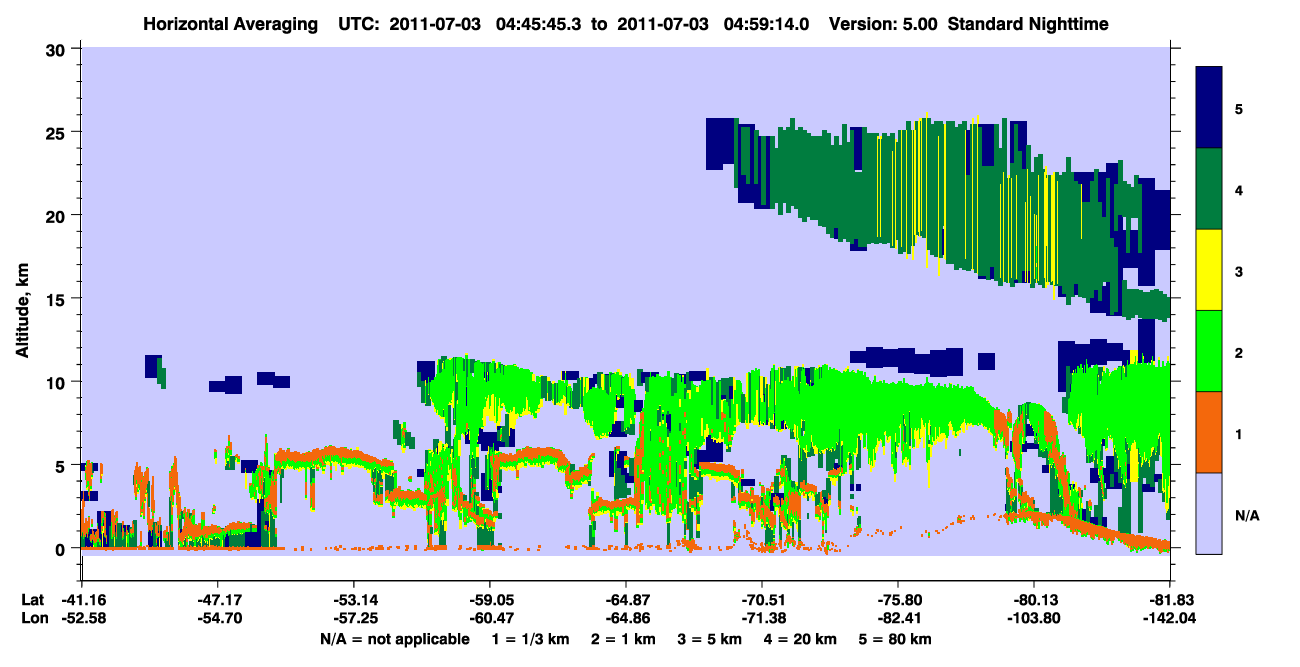The image size is (1300, 667).
Task: Click the longitude value -142.04
Action: pos(1170,618)
